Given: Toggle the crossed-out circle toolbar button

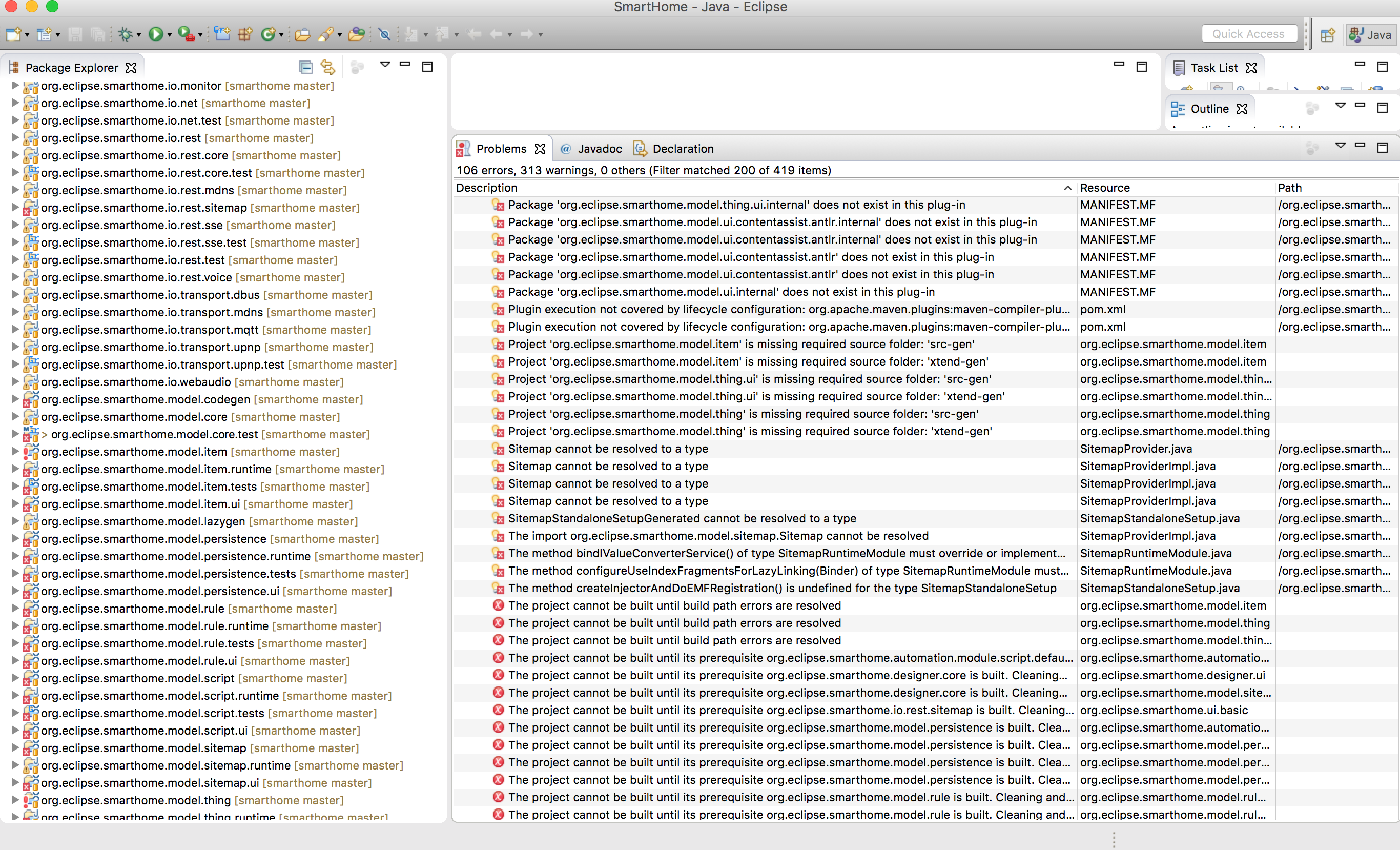Looking at the screenshot, I should (x=385, y=34).
